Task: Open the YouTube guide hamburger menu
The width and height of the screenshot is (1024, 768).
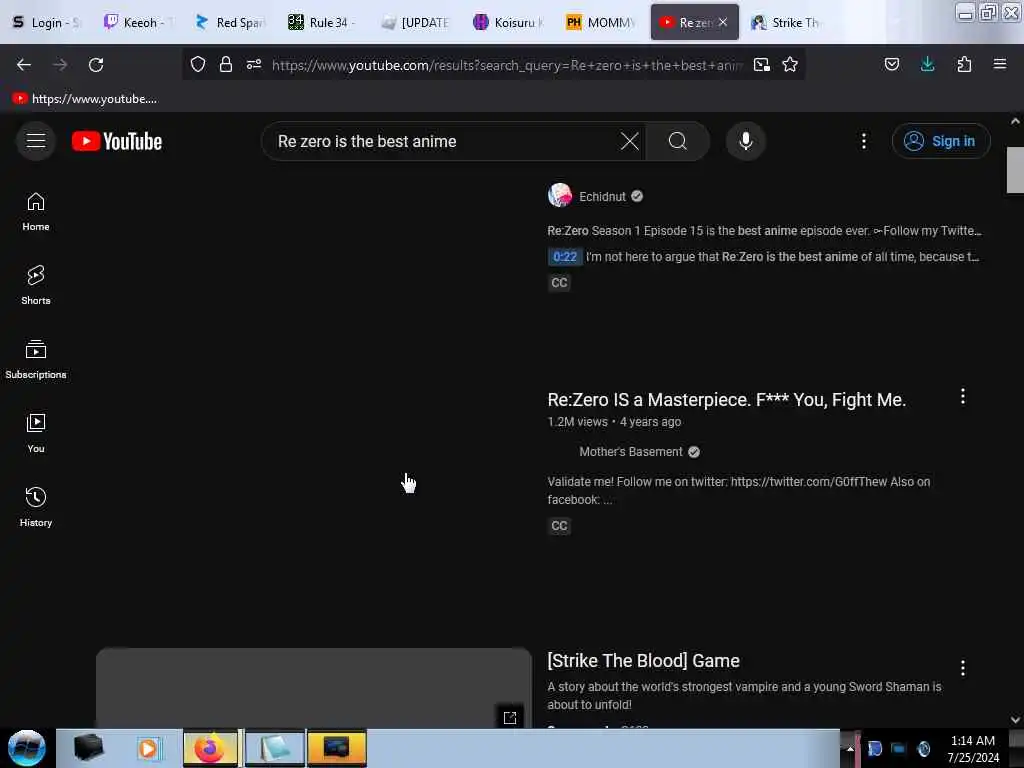Action: point(36,141)
